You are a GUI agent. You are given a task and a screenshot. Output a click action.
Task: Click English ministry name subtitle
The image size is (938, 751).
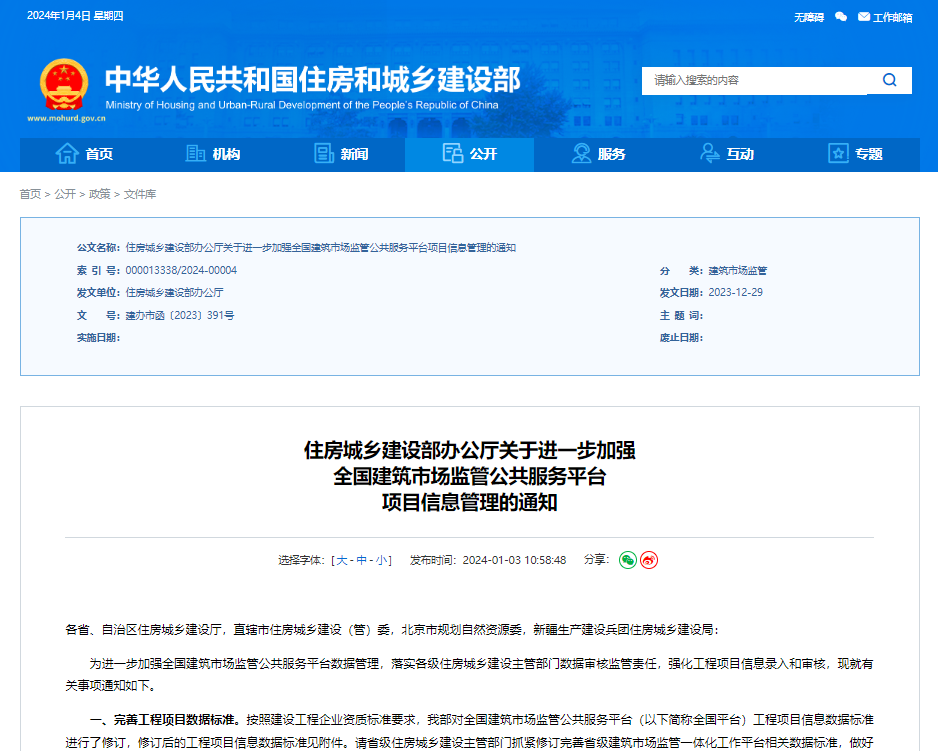302,105
